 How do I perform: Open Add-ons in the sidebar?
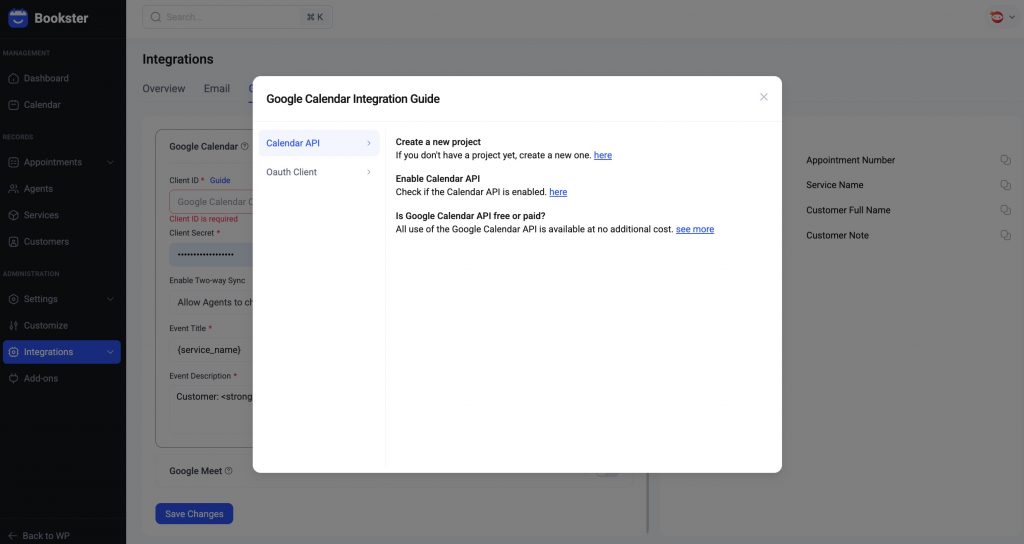point(63,378)
